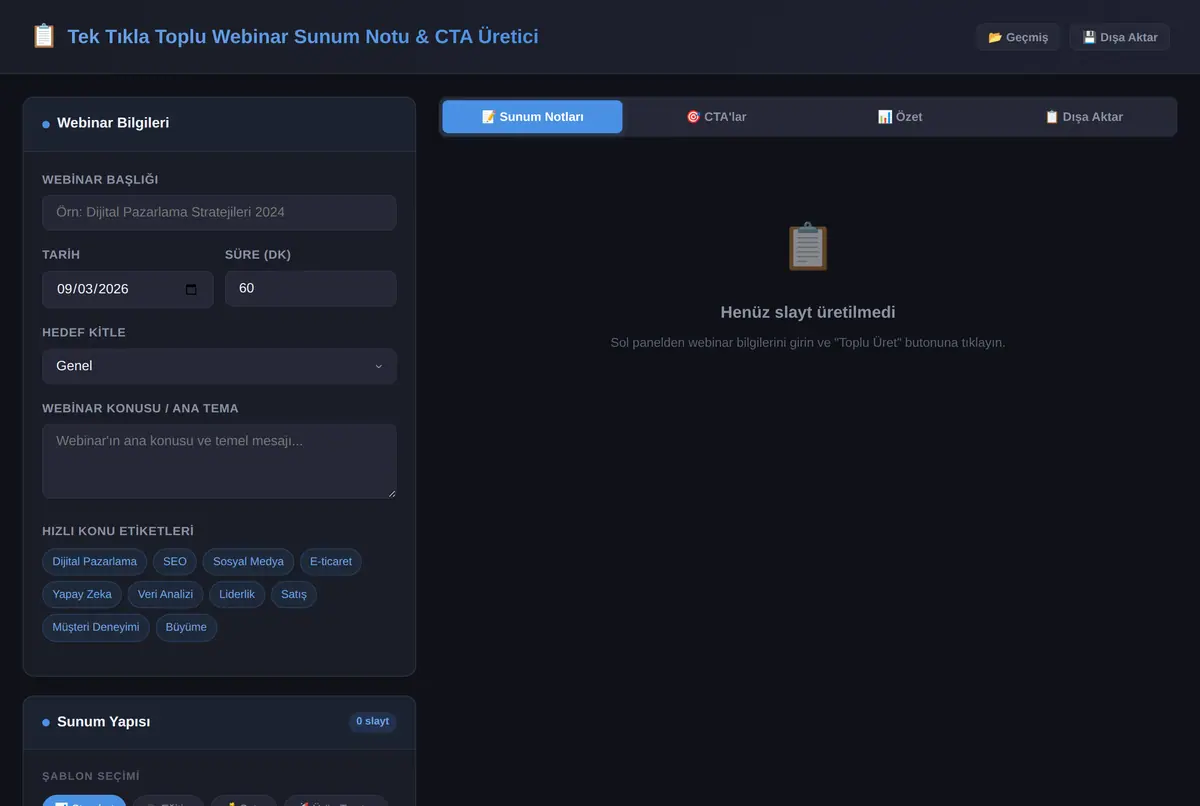Pick the Sosyal Medya topic tag
This screenshot has width=1200, height=806.
tap(248, 562)
